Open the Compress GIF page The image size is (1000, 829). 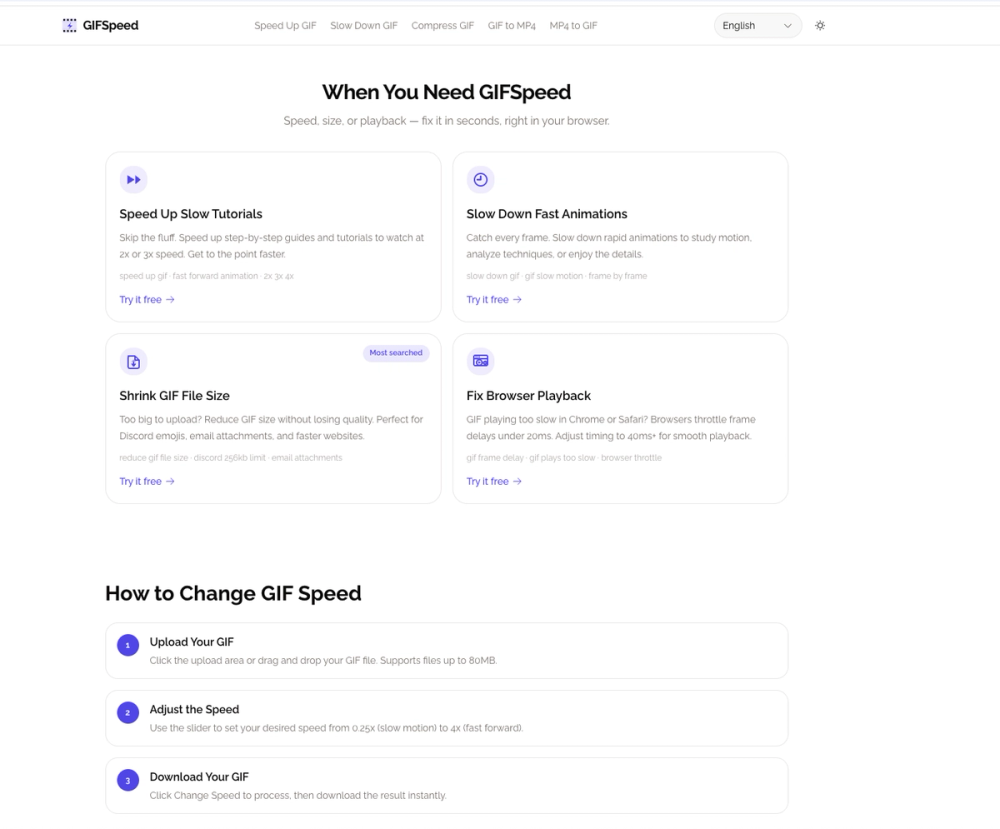pyautogui.click(x=442, y=25)
